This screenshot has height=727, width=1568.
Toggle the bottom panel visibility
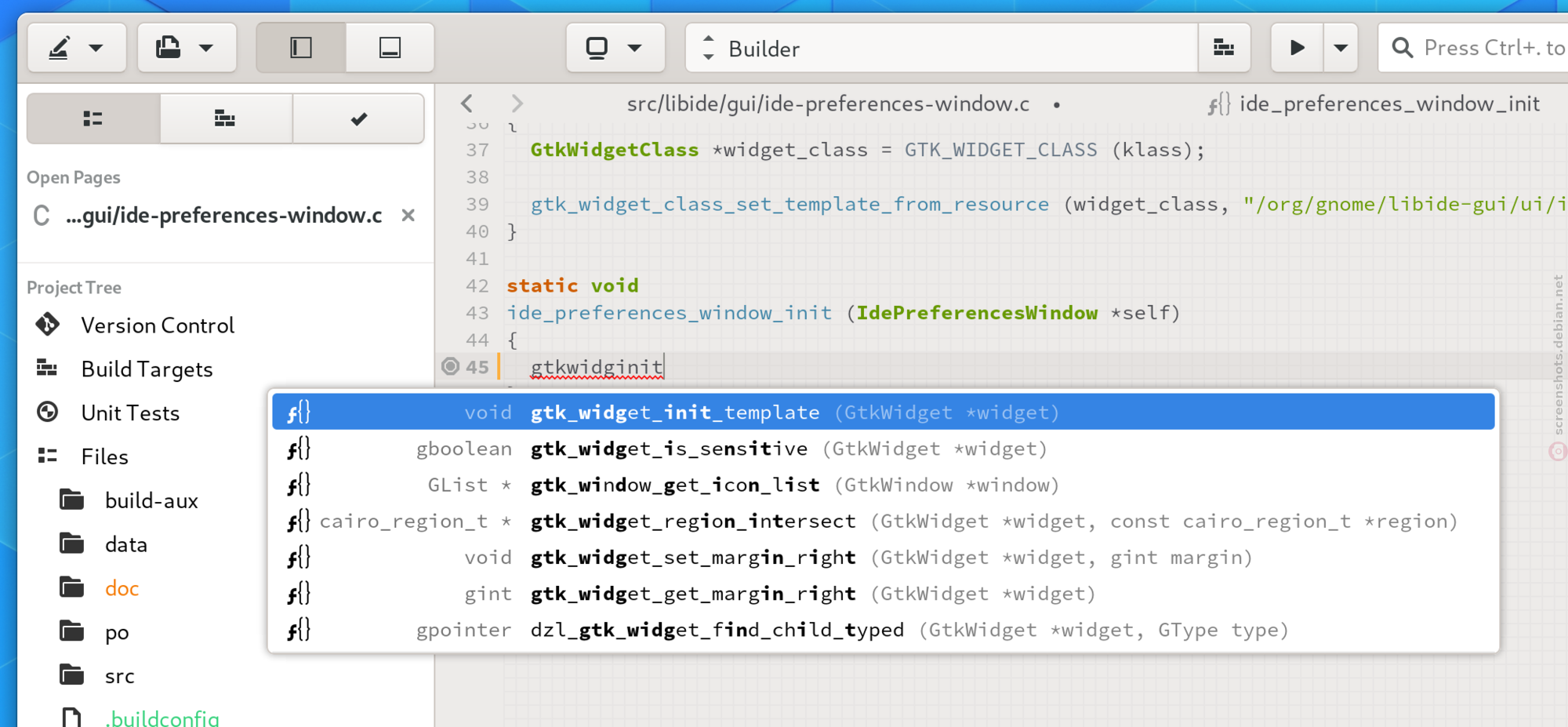click(390, 48)
